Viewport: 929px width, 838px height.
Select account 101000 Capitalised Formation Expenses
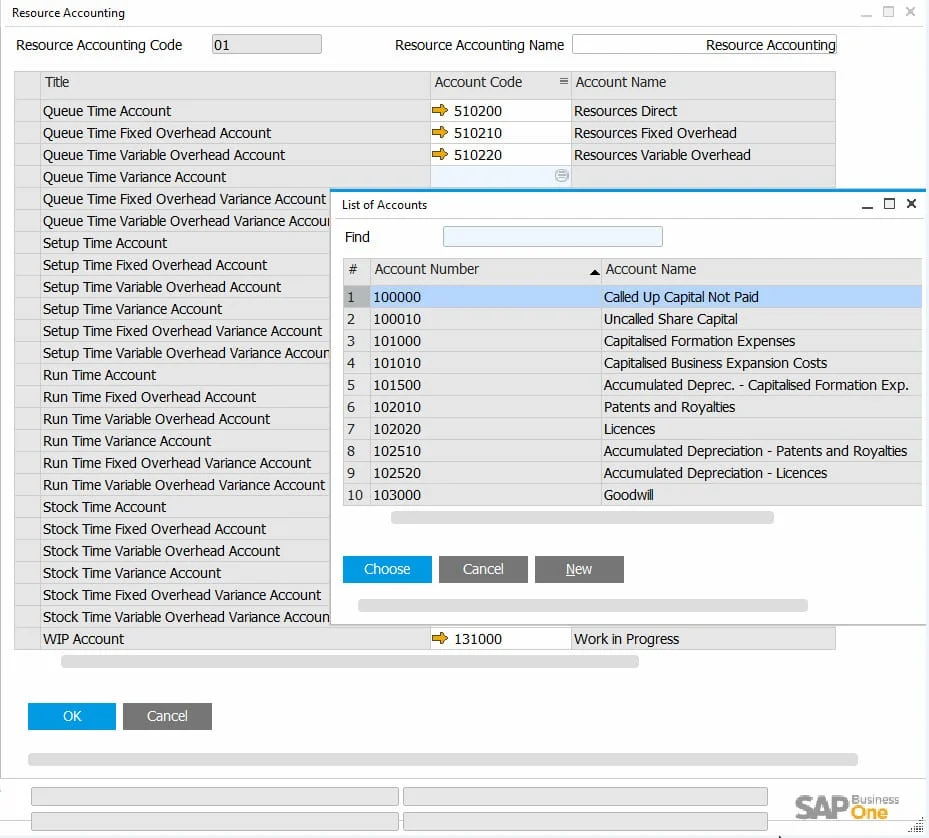[x=632, y=341]
